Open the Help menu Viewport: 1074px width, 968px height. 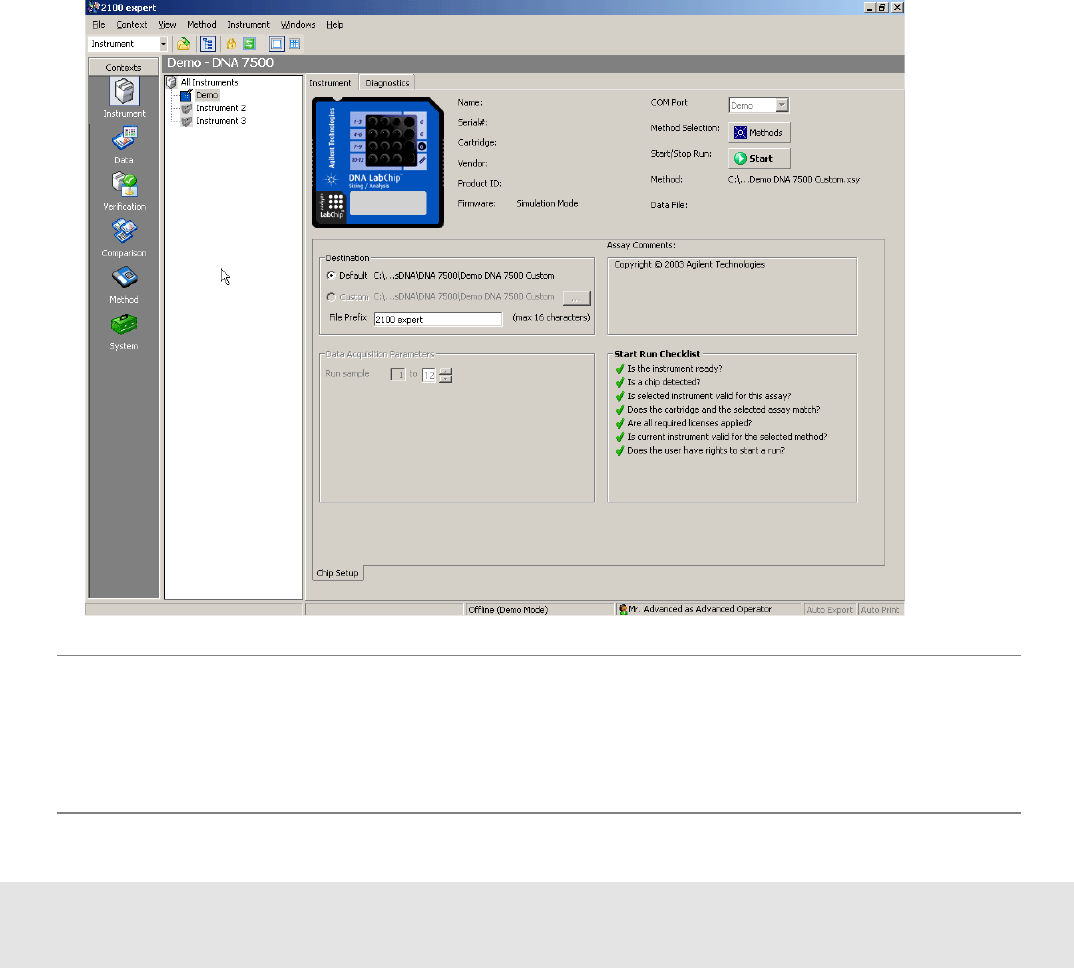(334, 25)
